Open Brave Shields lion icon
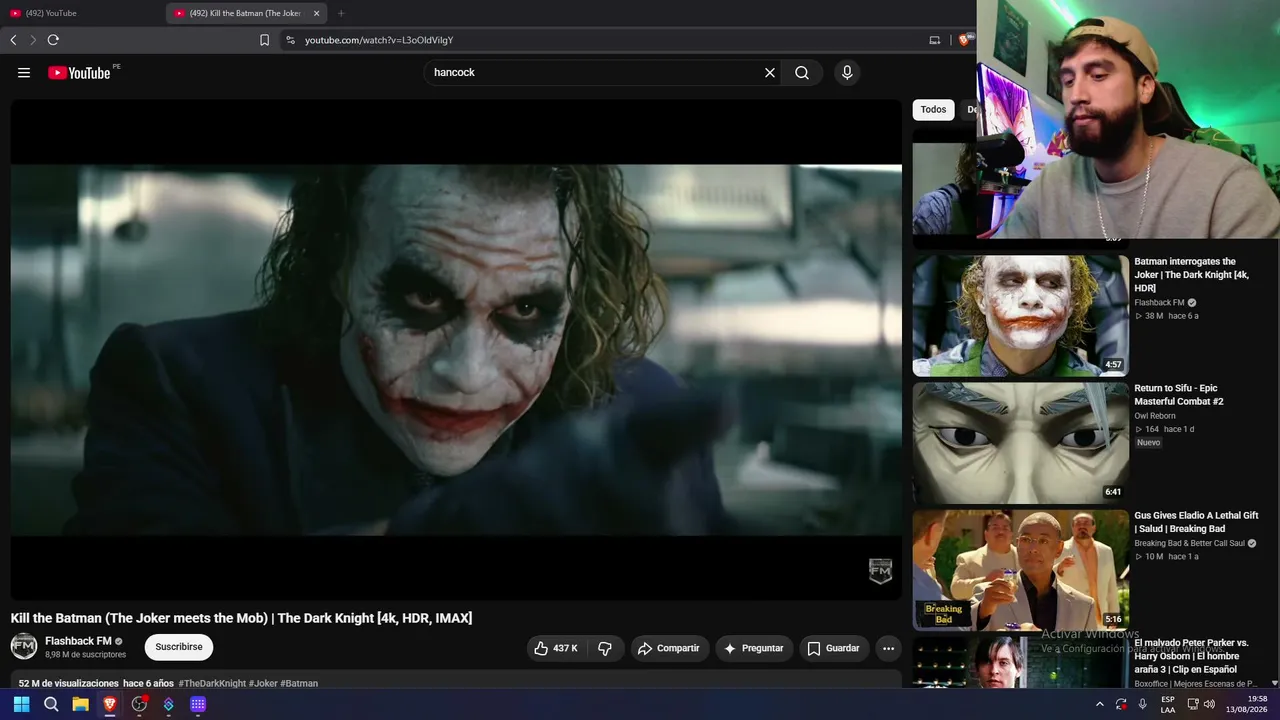The height and width of the screenshot is (720, 1280). (964, 40)
